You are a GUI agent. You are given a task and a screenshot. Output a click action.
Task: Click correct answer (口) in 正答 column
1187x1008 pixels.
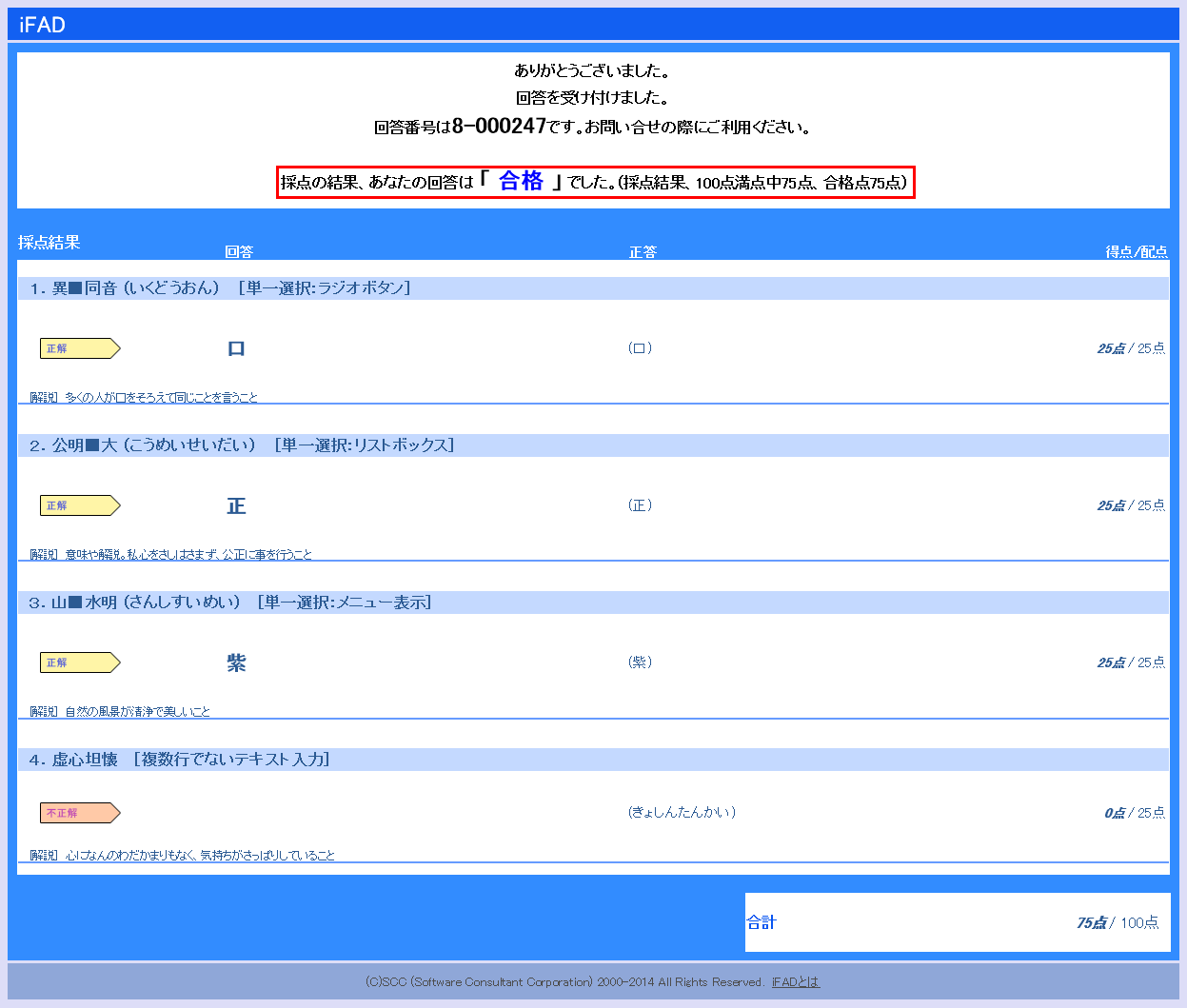[x=640, y=348]
